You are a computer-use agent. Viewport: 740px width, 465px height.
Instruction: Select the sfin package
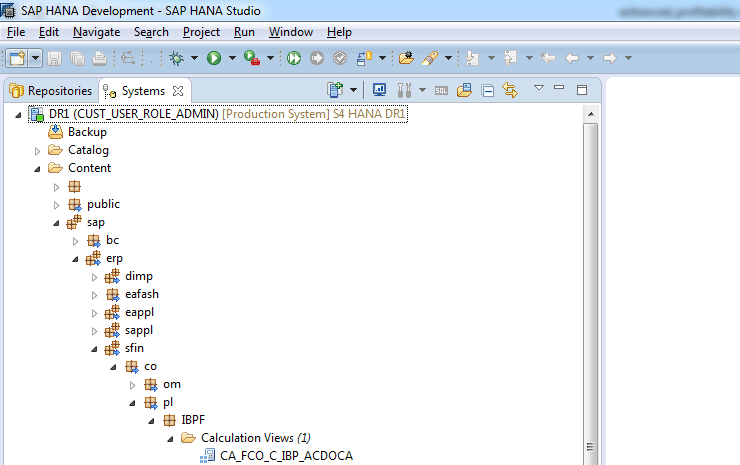134,348
